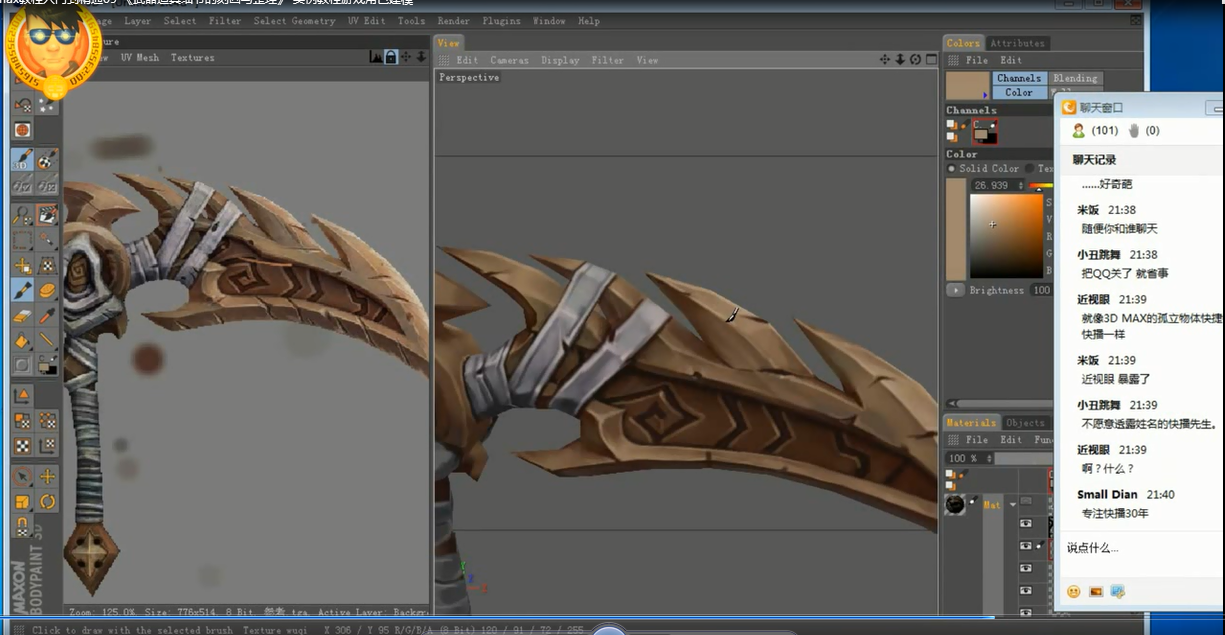Switch to the Colors tab
This screenshot has width=1225, height=635.
(x=964, y=43)
